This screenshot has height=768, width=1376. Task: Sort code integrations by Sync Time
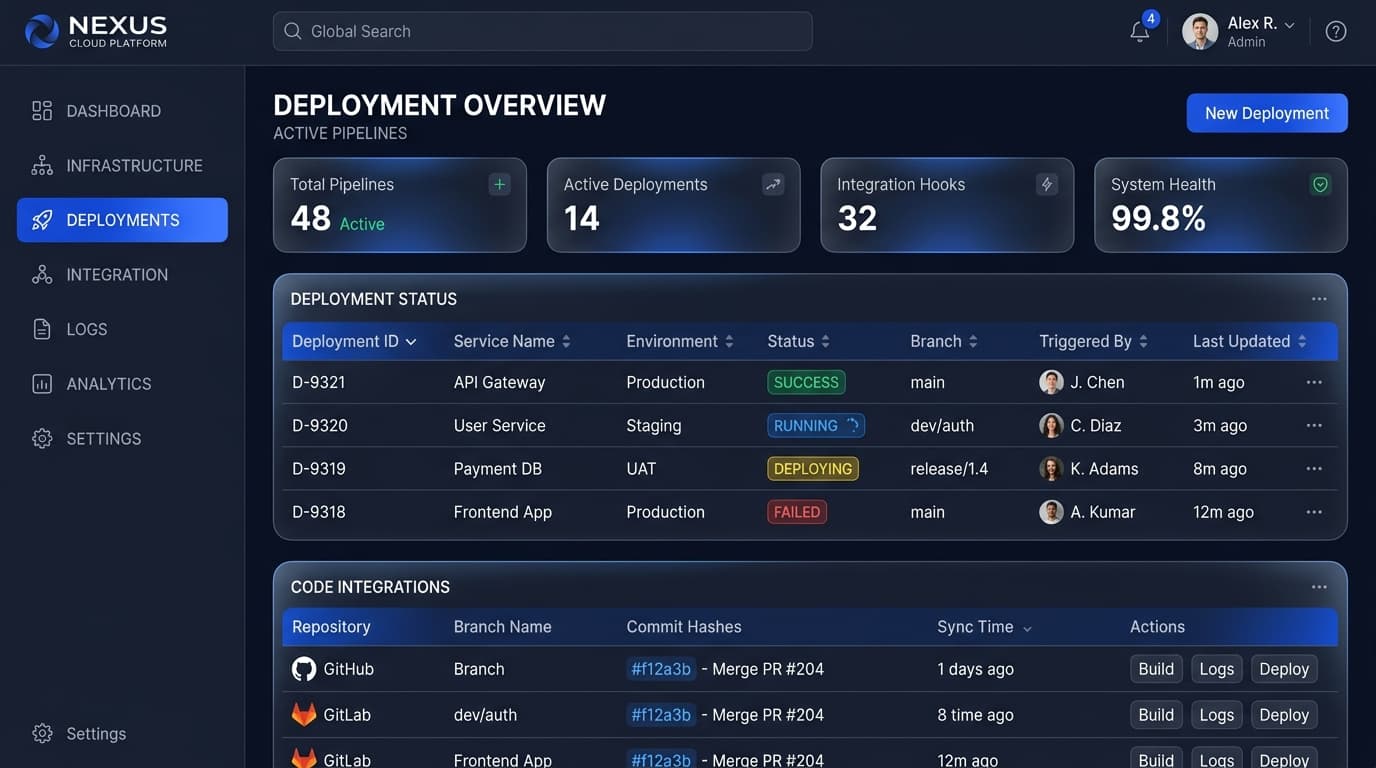(x=985, y=627)
